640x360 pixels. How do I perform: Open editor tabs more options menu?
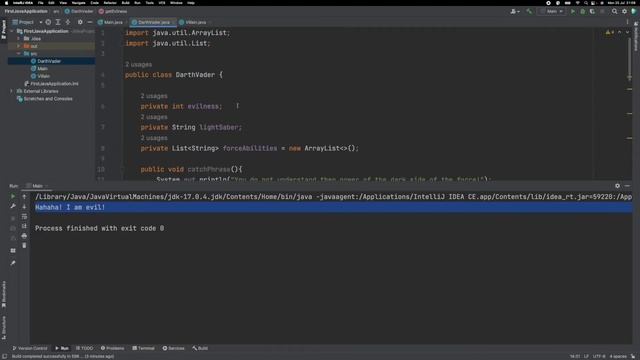627,22
